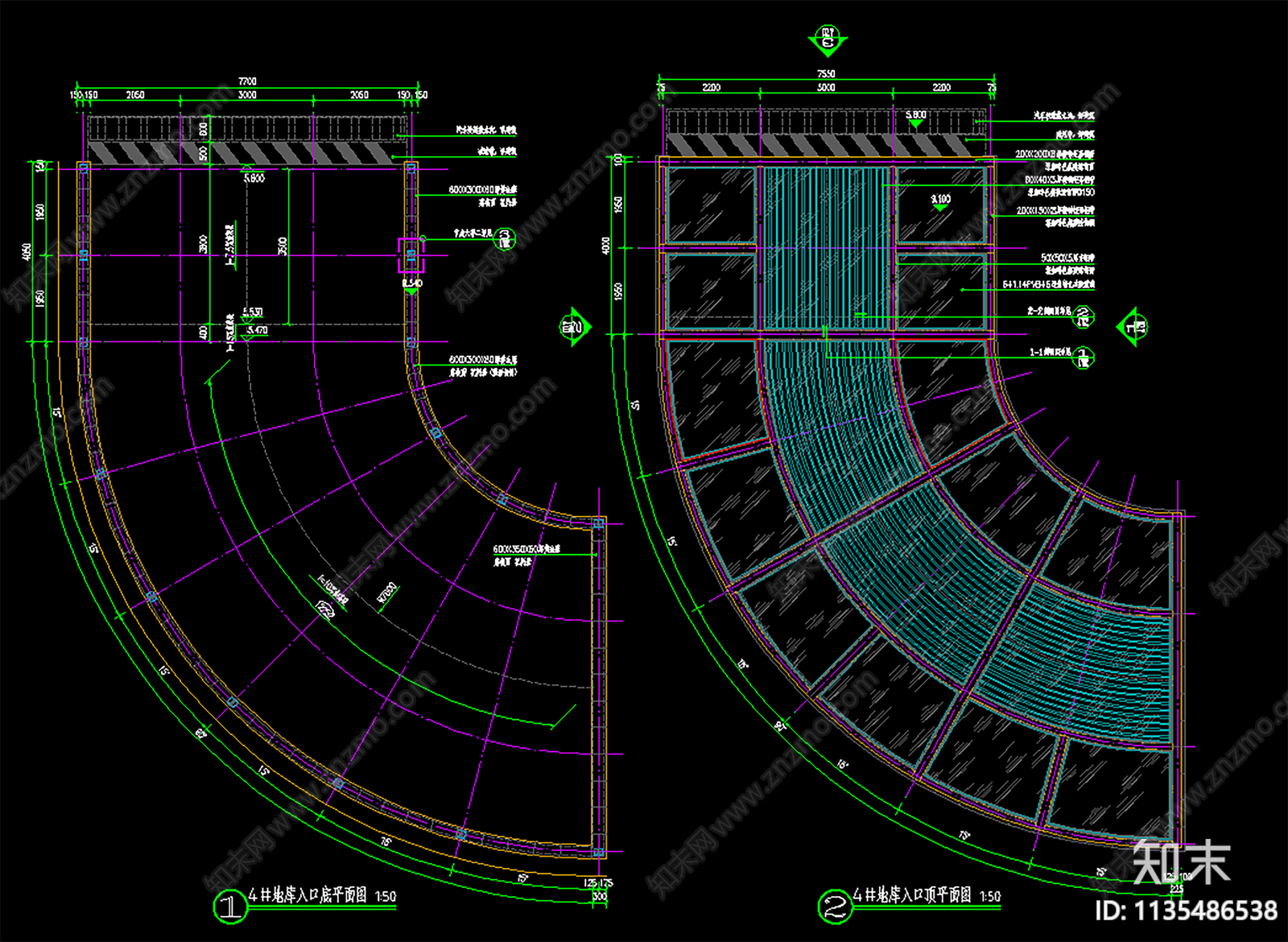Select the cyan louver grille in the top plan
Screen dimensions: 1288x942
[826, 248]
